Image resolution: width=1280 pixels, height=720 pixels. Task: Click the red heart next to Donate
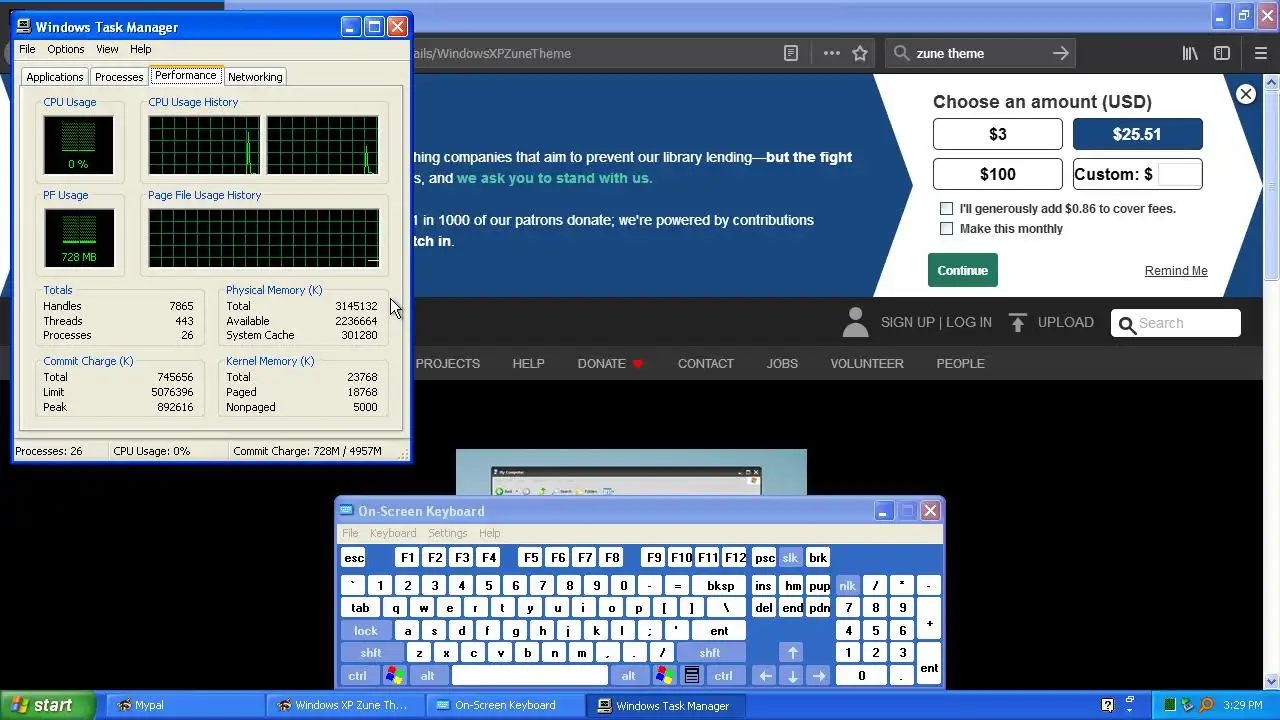(x=638, y=363)
